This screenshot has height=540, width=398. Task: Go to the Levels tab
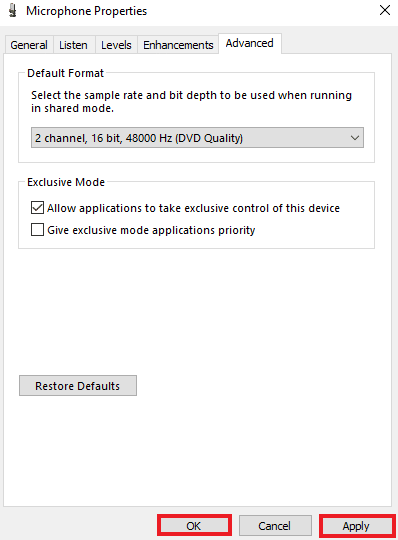click(x=116, y=45)
